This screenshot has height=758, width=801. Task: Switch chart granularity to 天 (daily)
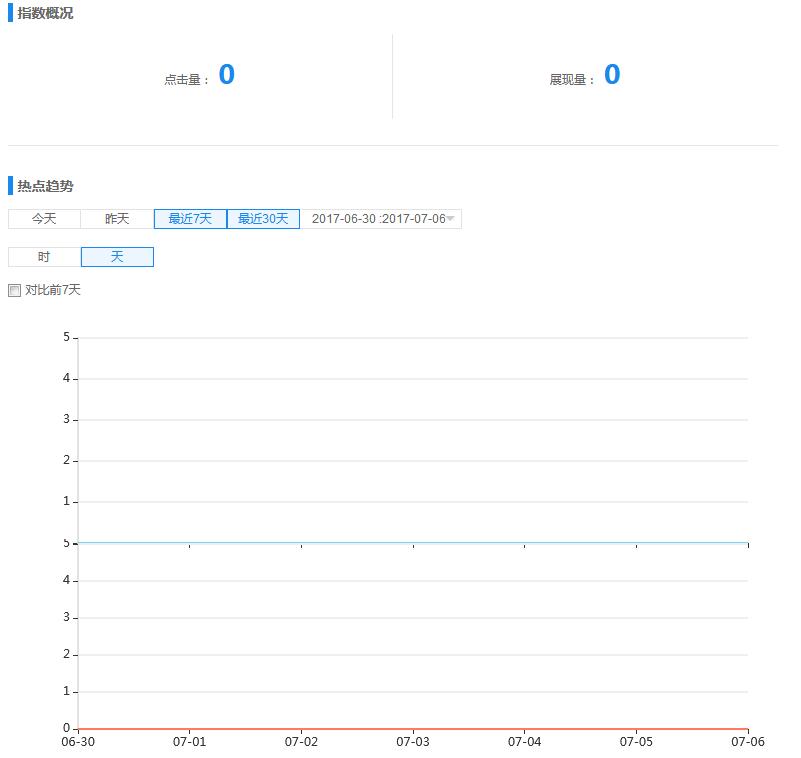[117, 257]
